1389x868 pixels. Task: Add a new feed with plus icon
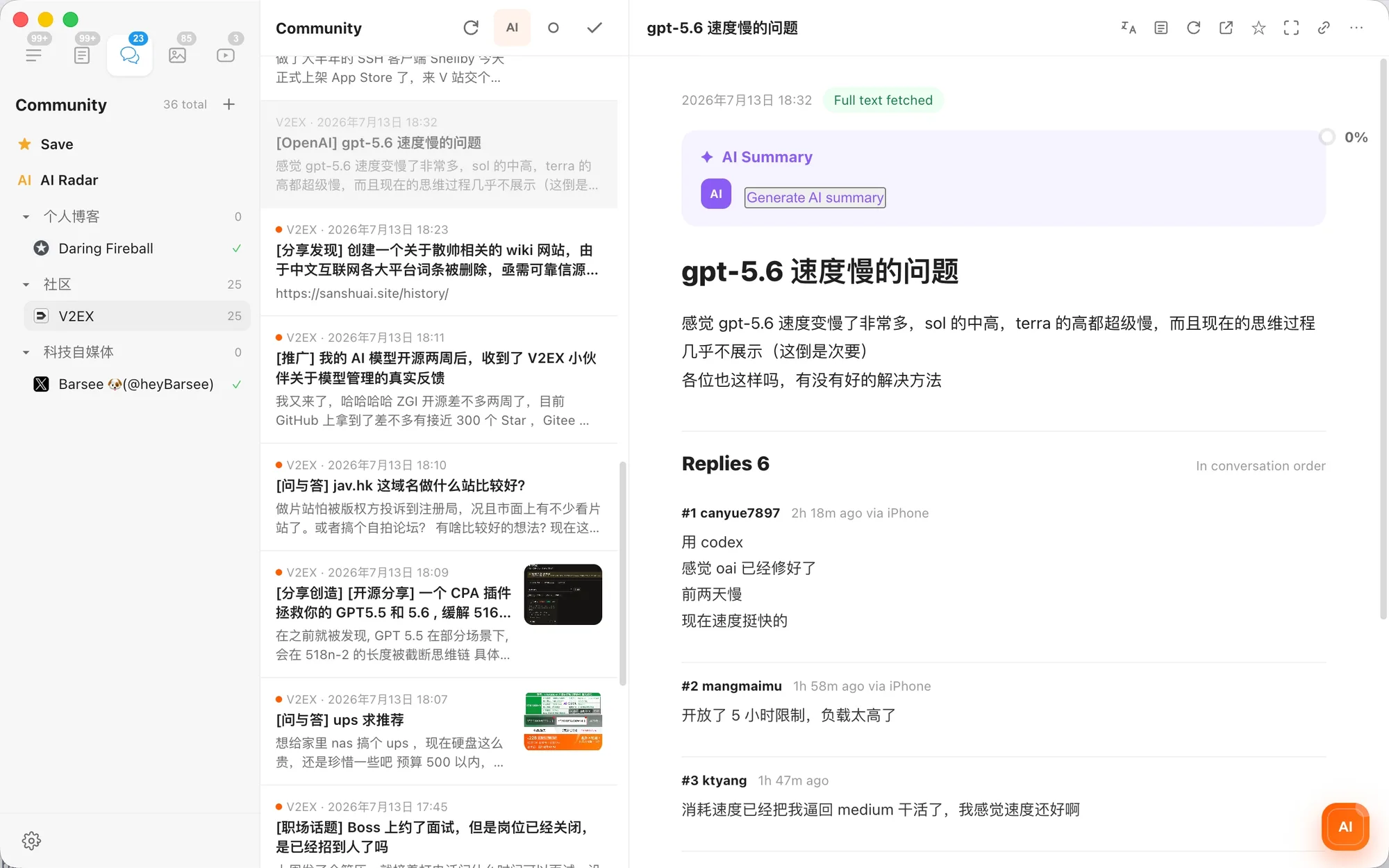(229, 104)
